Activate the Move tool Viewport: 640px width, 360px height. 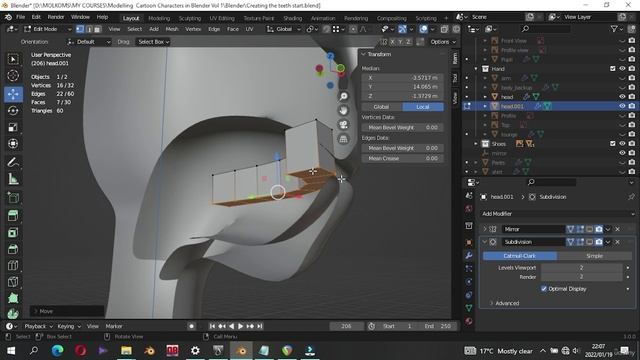click(13, 94)
